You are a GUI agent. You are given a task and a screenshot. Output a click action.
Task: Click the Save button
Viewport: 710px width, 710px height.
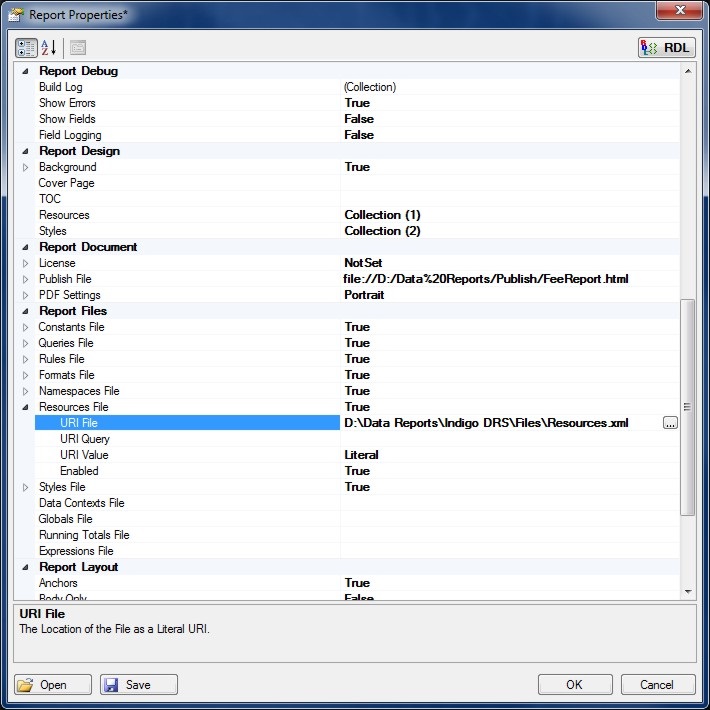point(139,685)
